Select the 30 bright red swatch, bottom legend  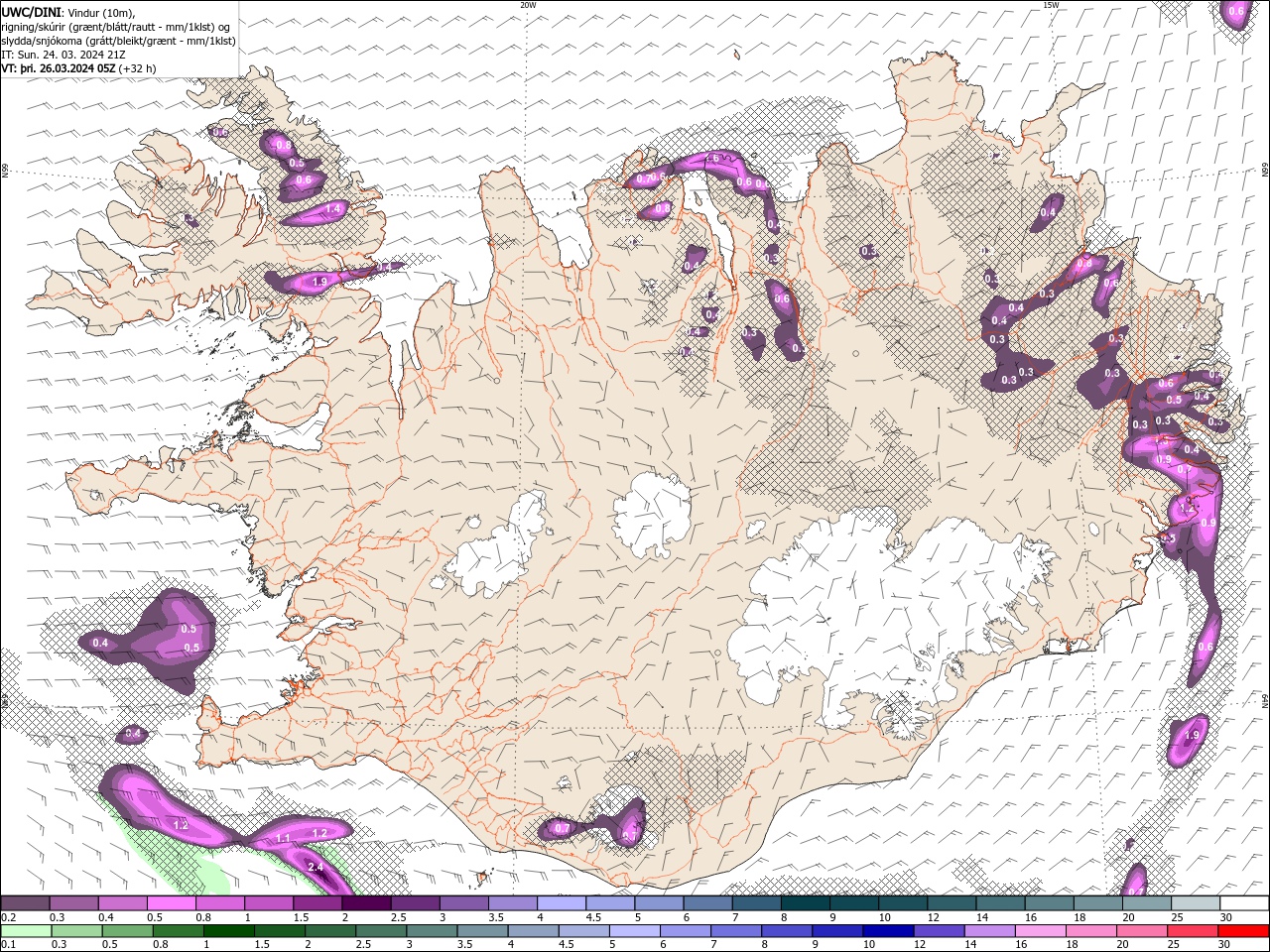tap(1243, 931)
